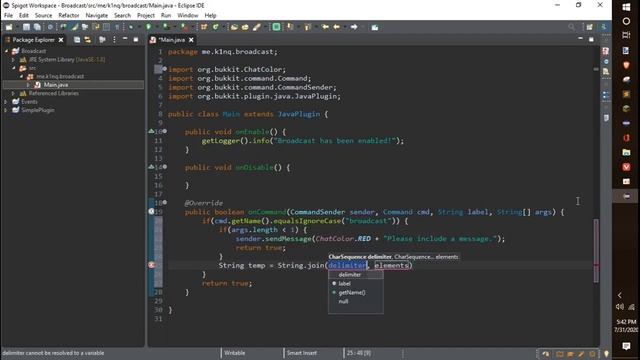The image size is (640, 360).
Task: Click the Save All toolbar icon
Action: click(x=37, y=27)
